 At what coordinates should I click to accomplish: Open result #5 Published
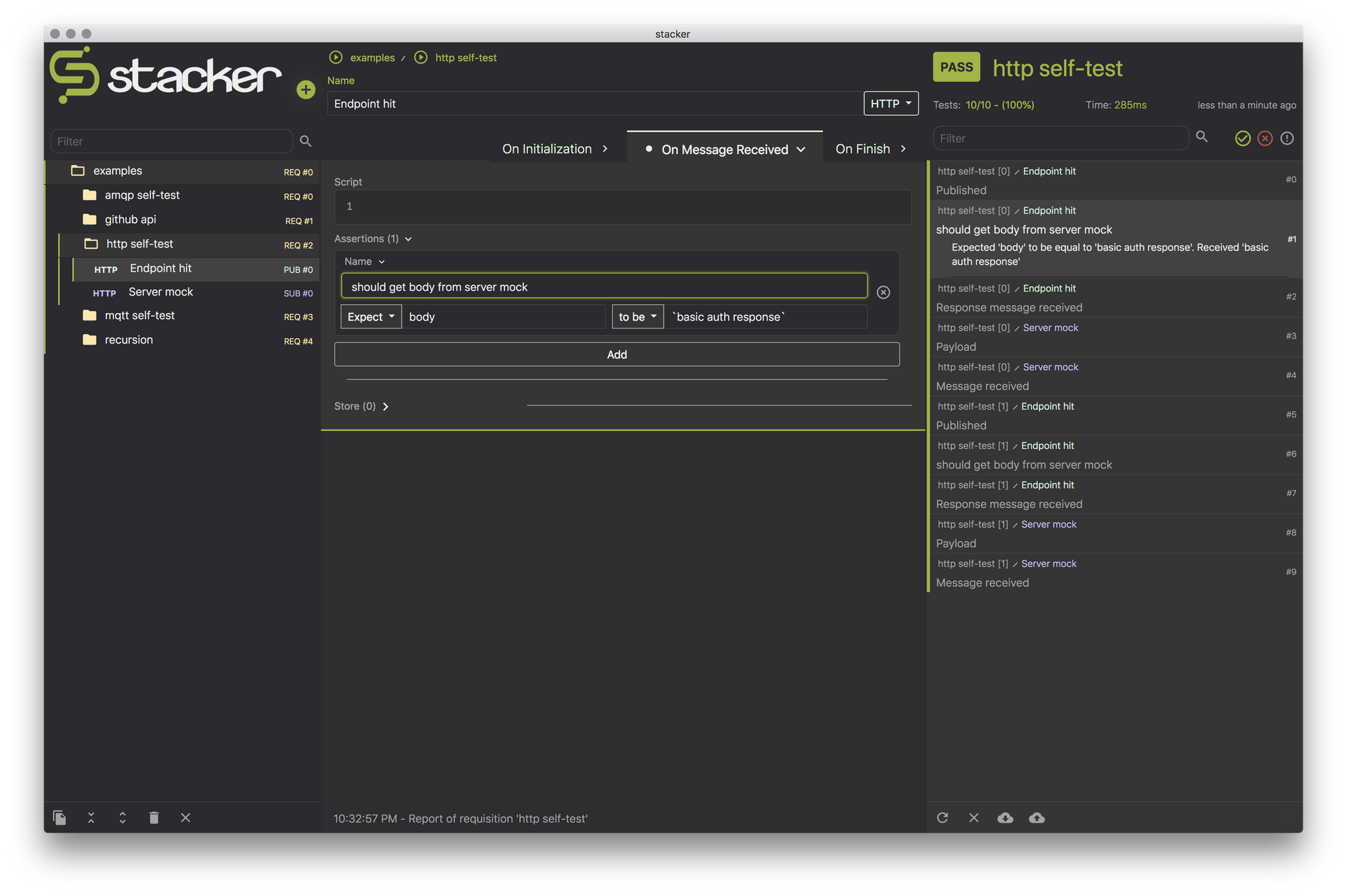1115,415
